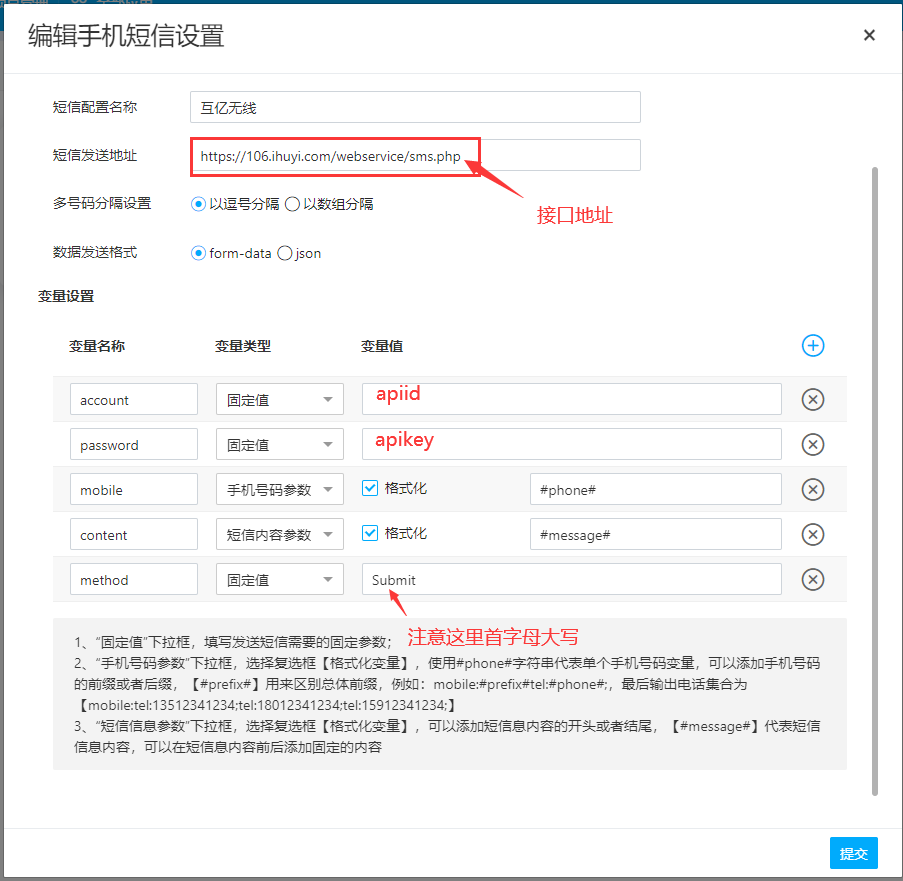Close the 编辑手机短信设置 dialog
This screenshot has height=881, width=903.
[x=869, y=34]
